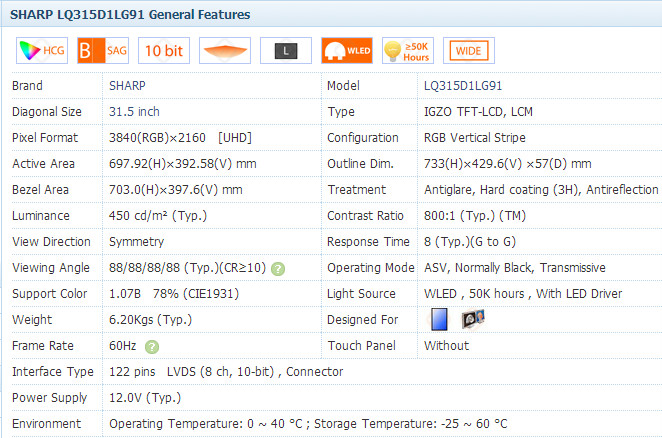Click the 800:1 contrast ratio value
Image resolution: width=662 pixels, height=438 pixels.
point(475,216)
